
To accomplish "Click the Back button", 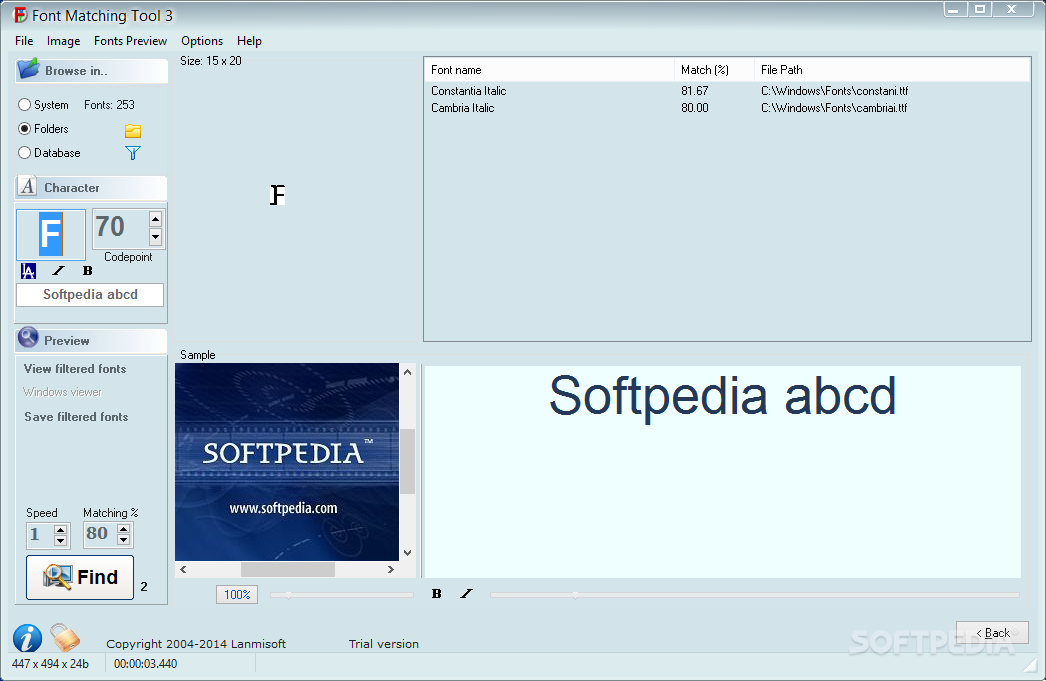I will [x=992, y=632].
